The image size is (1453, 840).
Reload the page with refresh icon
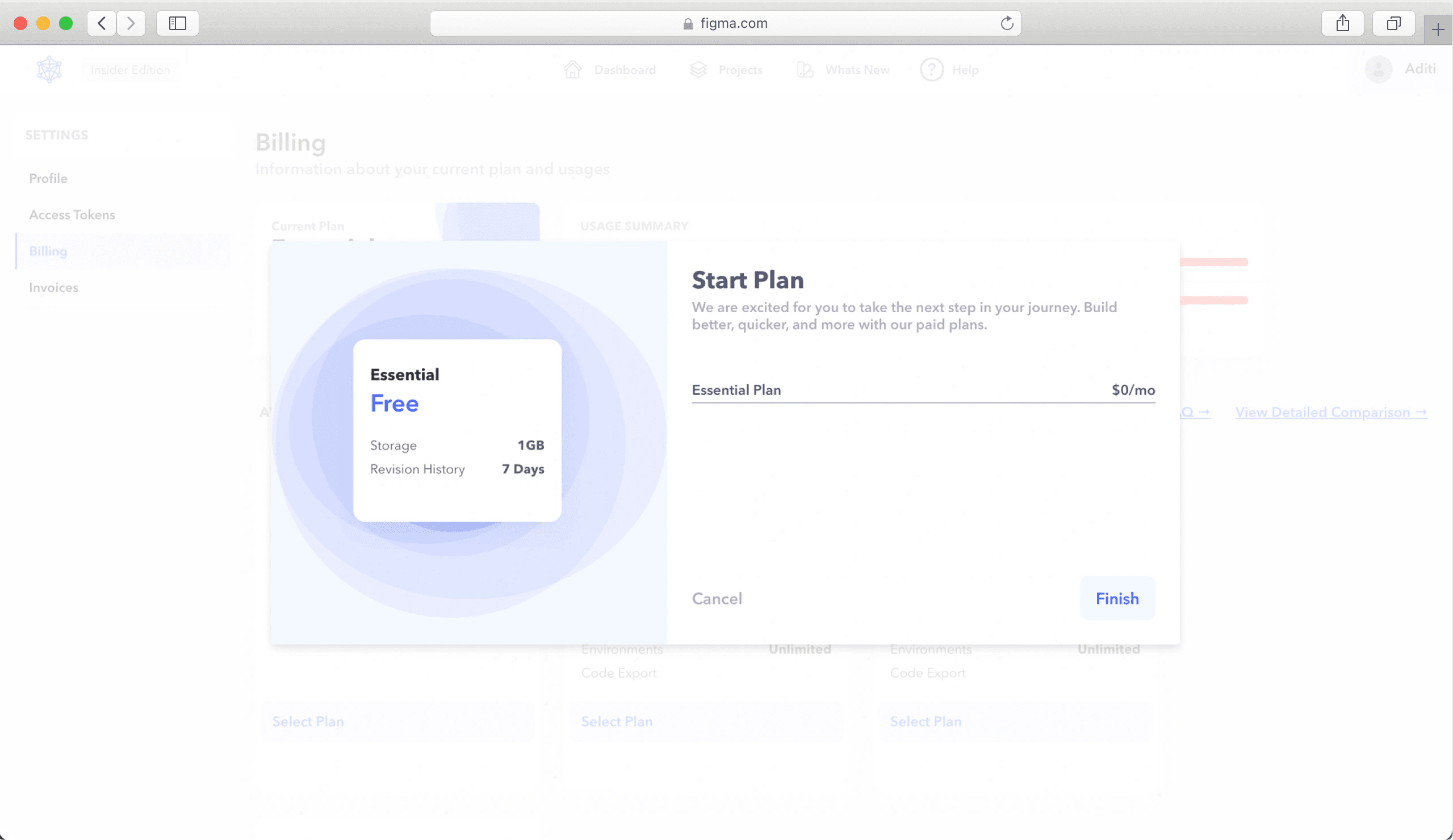coord(1007,23)
